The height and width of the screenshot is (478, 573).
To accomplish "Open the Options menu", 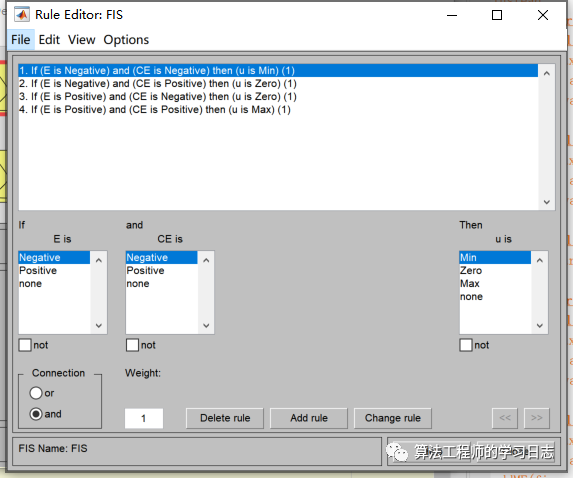I will coord(126,39).
